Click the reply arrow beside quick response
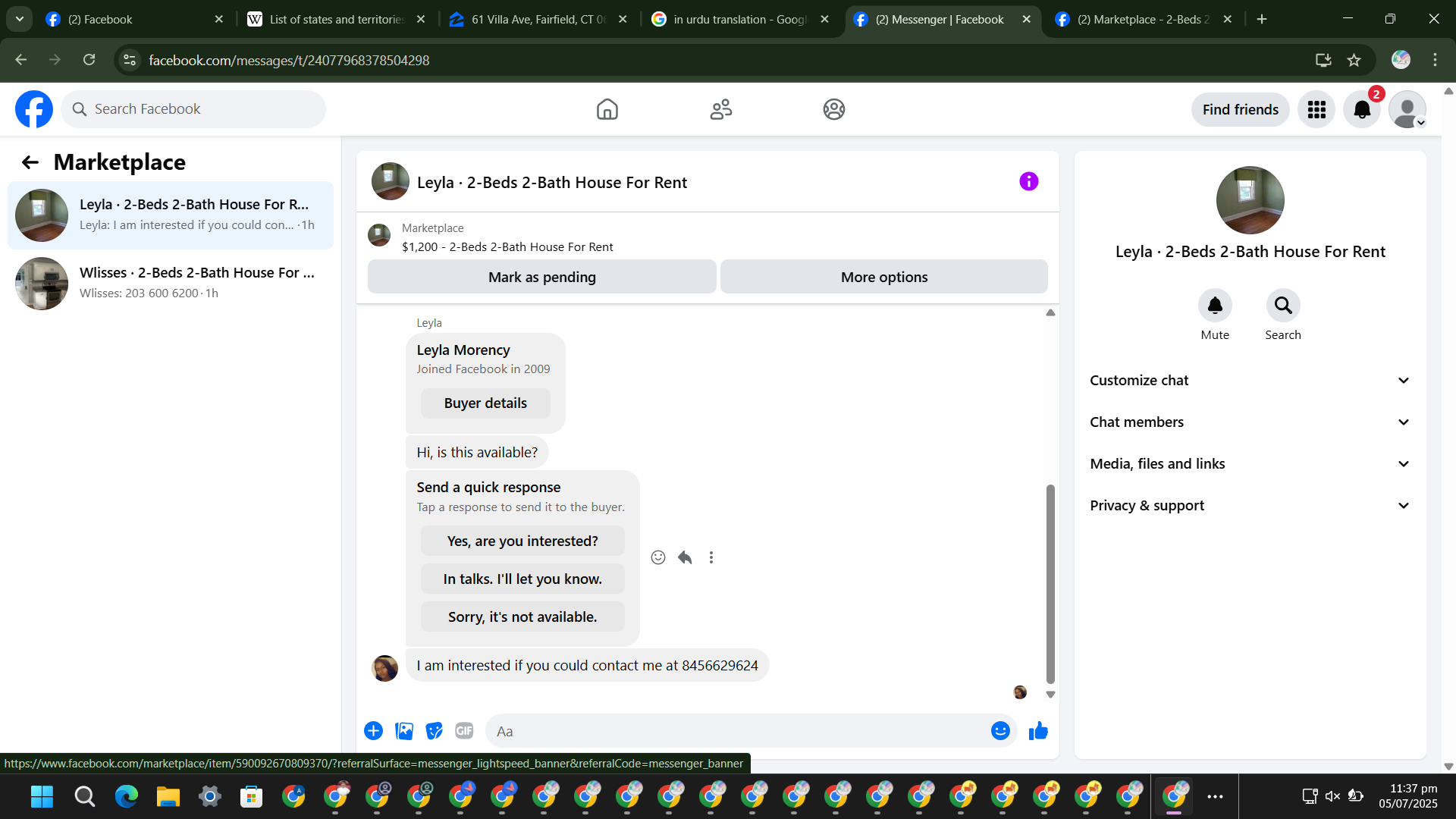The width and height of the screenshot is (1456, 819). coord(685,557)
